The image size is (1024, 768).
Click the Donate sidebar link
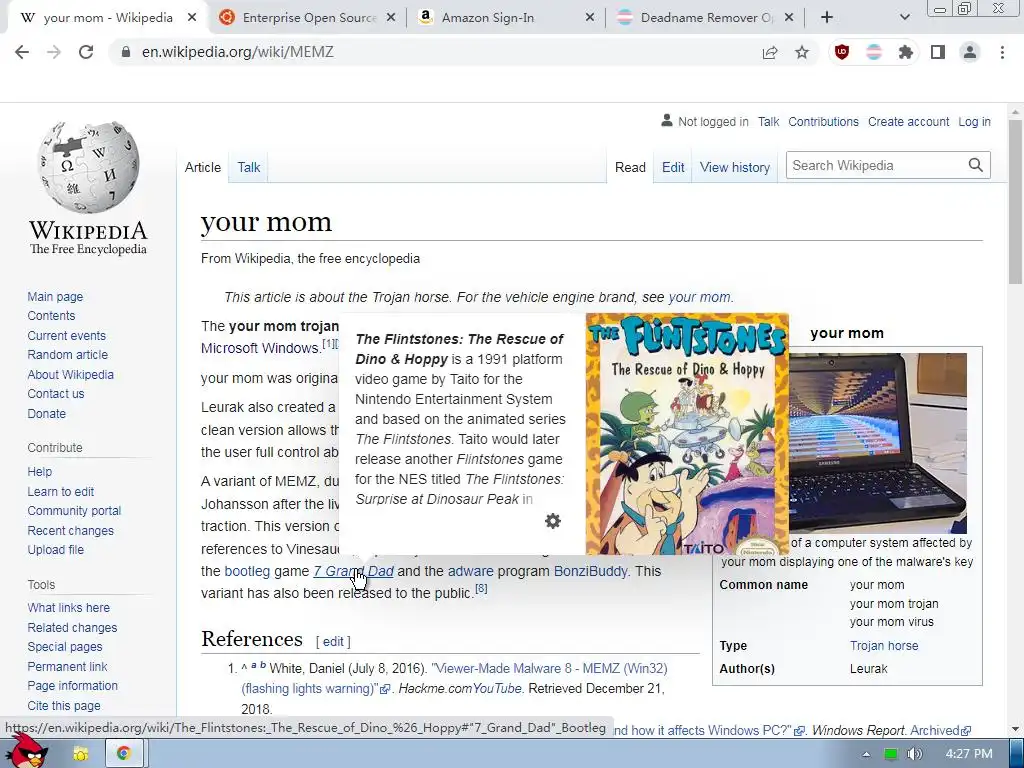pyautogui.click(x=46, y=413)
